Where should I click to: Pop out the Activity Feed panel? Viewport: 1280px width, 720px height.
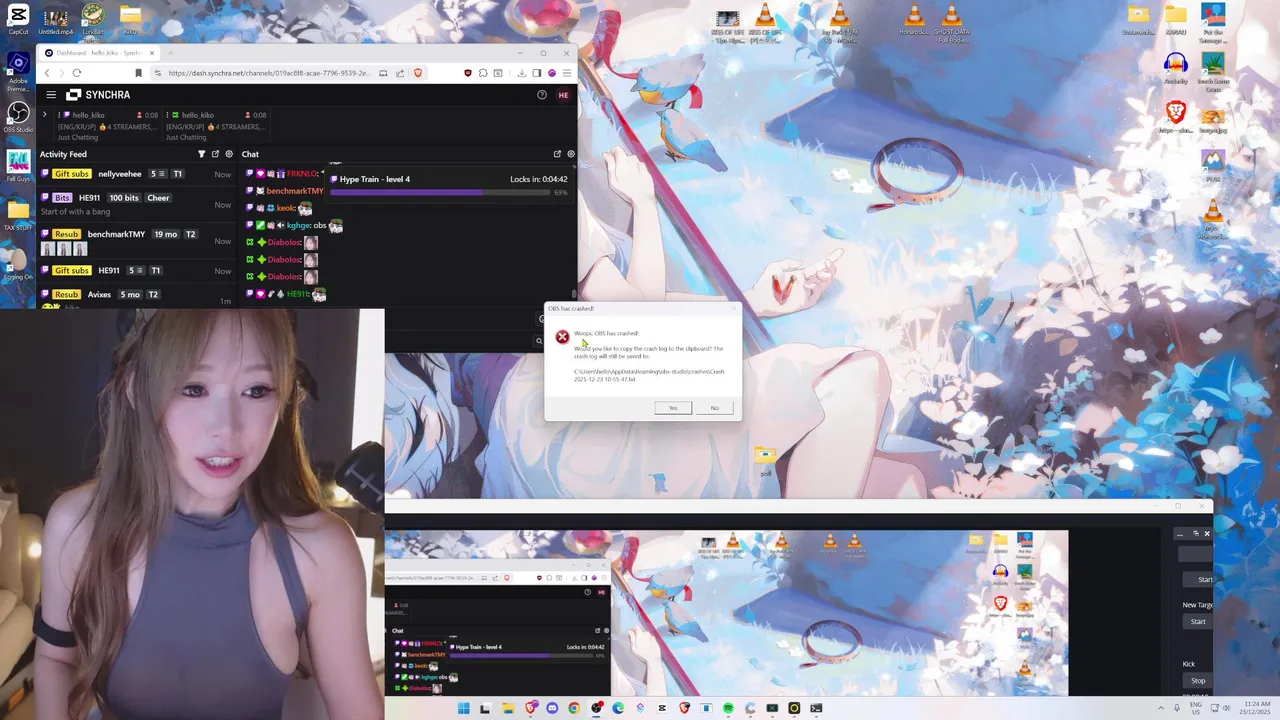[x=215, y=154]
